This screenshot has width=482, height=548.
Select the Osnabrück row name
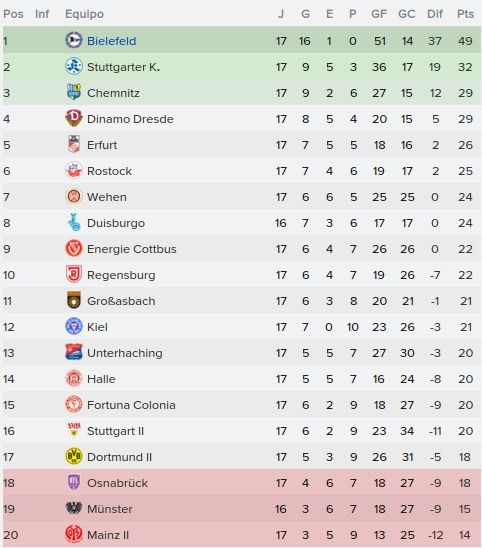pos(117,483)
